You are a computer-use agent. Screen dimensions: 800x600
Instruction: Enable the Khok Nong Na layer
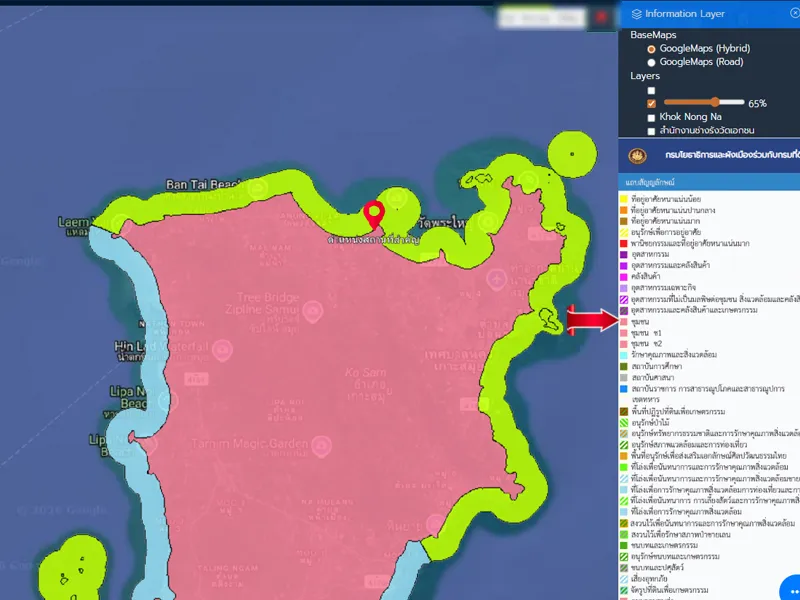point(651,117)
